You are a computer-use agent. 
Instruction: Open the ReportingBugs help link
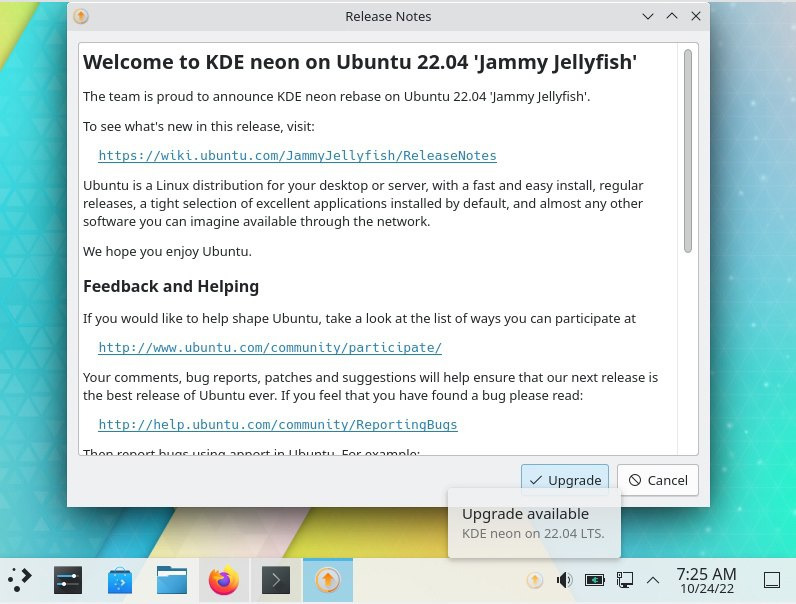tap(278, 425)
